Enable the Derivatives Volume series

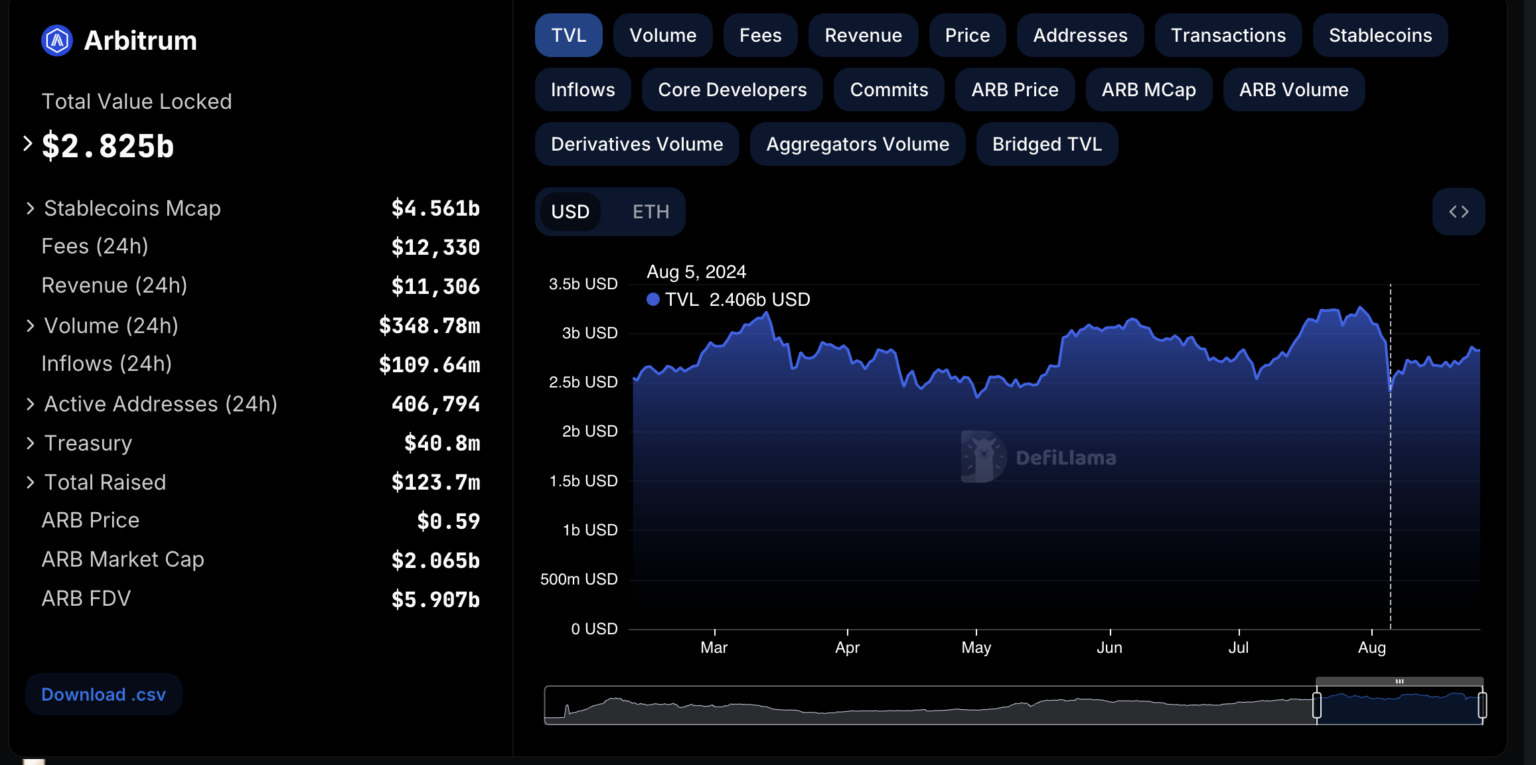(x=637, y=144)
